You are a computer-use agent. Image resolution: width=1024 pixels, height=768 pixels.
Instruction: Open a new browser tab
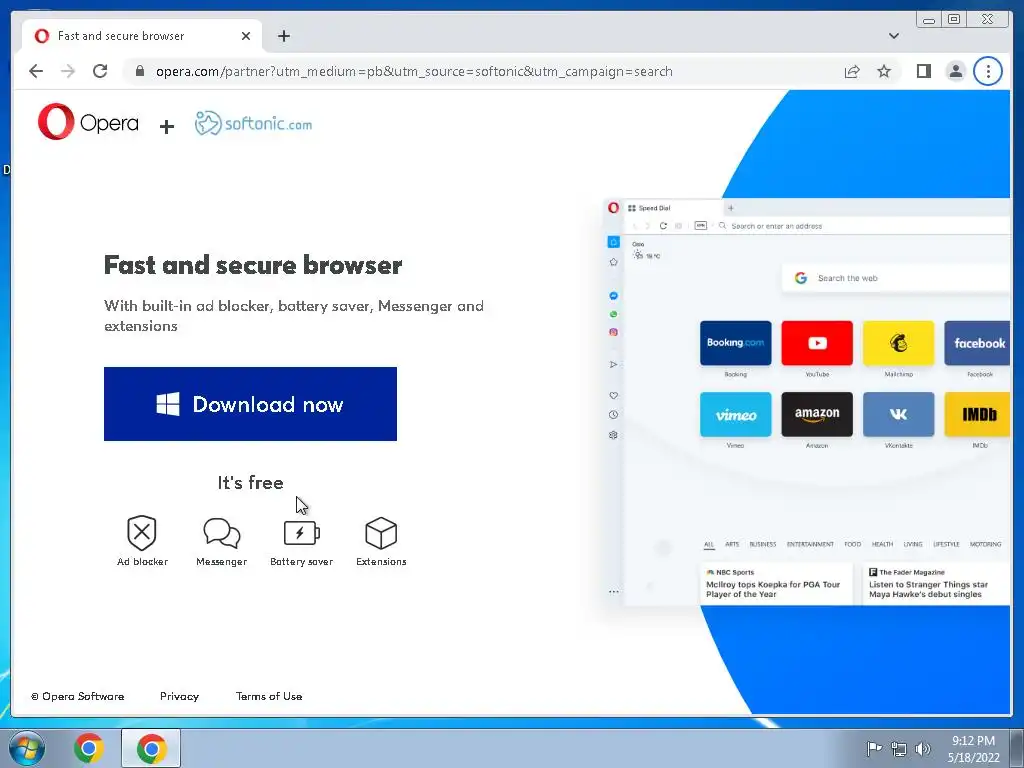[283, 36]
